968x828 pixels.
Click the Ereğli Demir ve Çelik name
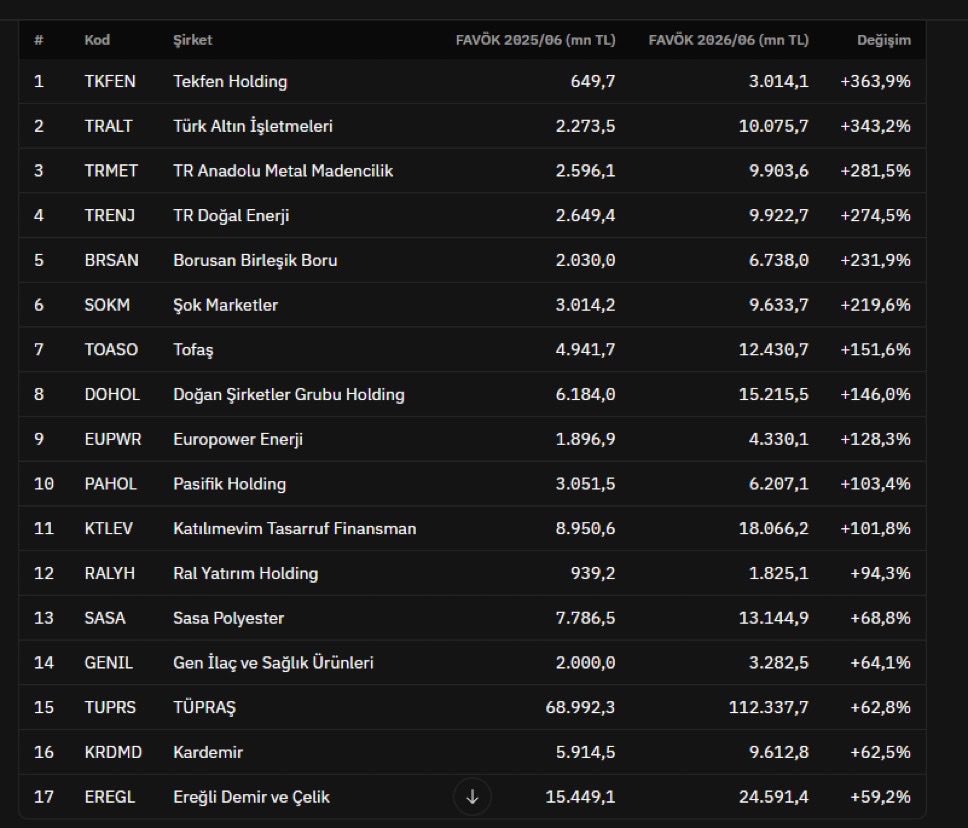click(x=251, y=797)
